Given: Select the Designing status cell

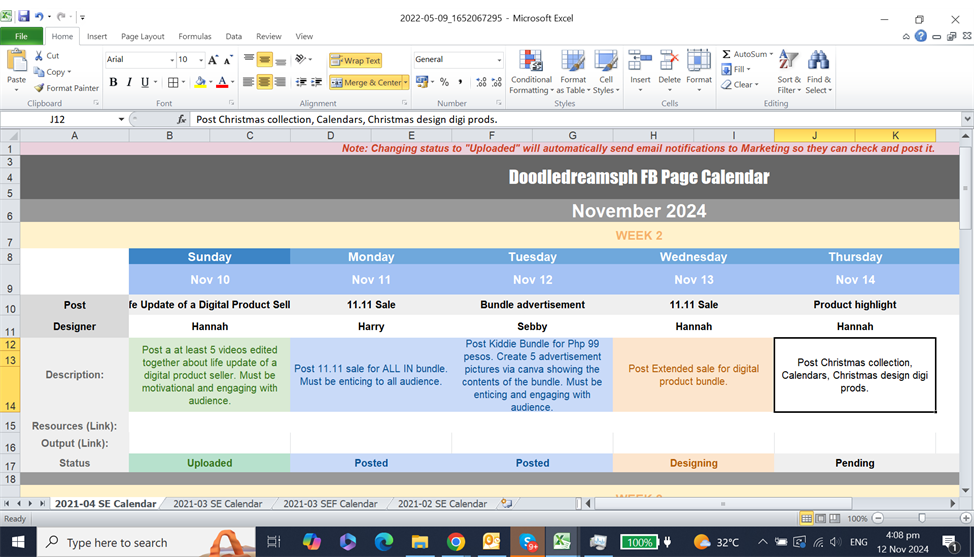Looking at the screenshot, I should click(693, 463).
